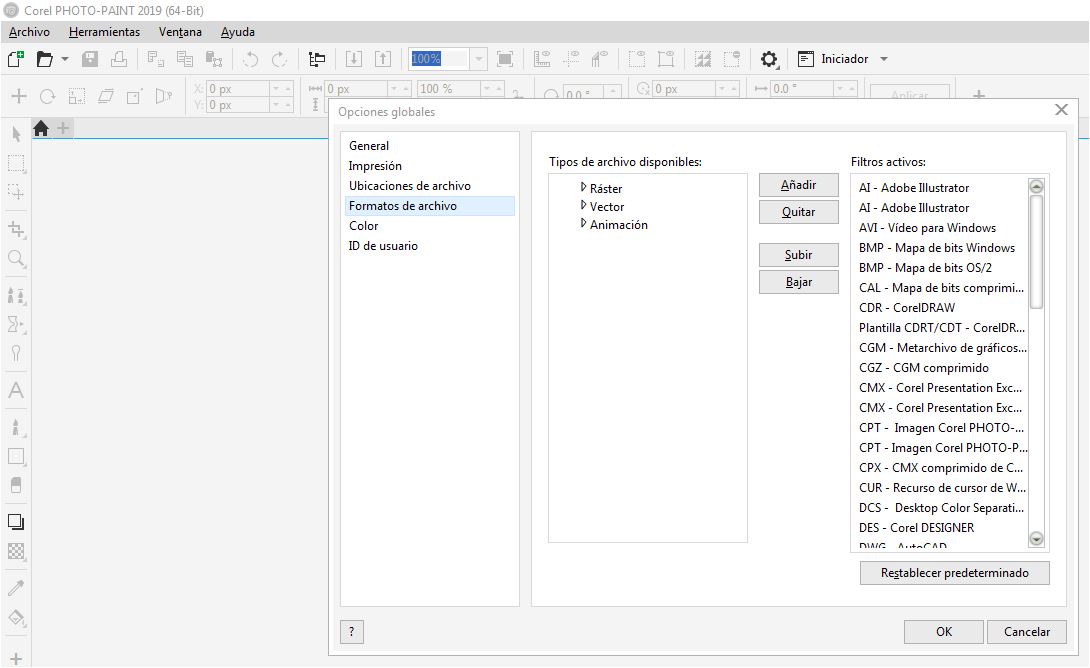Select Formatos de archivo category
The width and height of the screenshot is (1090, 668).
pos(430,206)
